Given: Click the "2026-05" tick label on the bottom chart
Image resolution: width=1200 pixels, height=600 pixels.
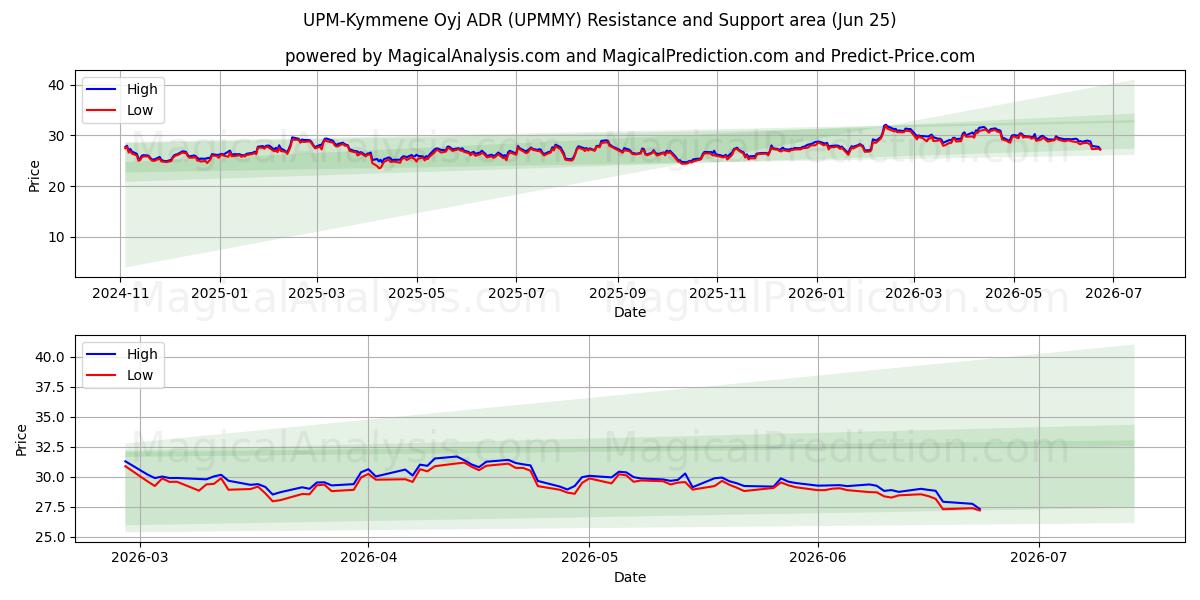Looking at the screenshot, I should 589,558.
